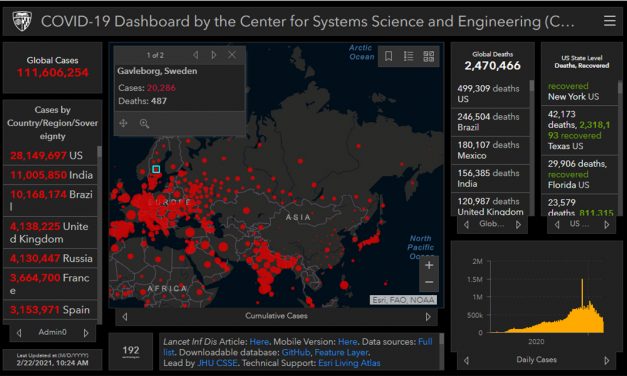Close the Gavleborg, Sweden popup
This screenshot has width=627, height=376.
[232, 55]
